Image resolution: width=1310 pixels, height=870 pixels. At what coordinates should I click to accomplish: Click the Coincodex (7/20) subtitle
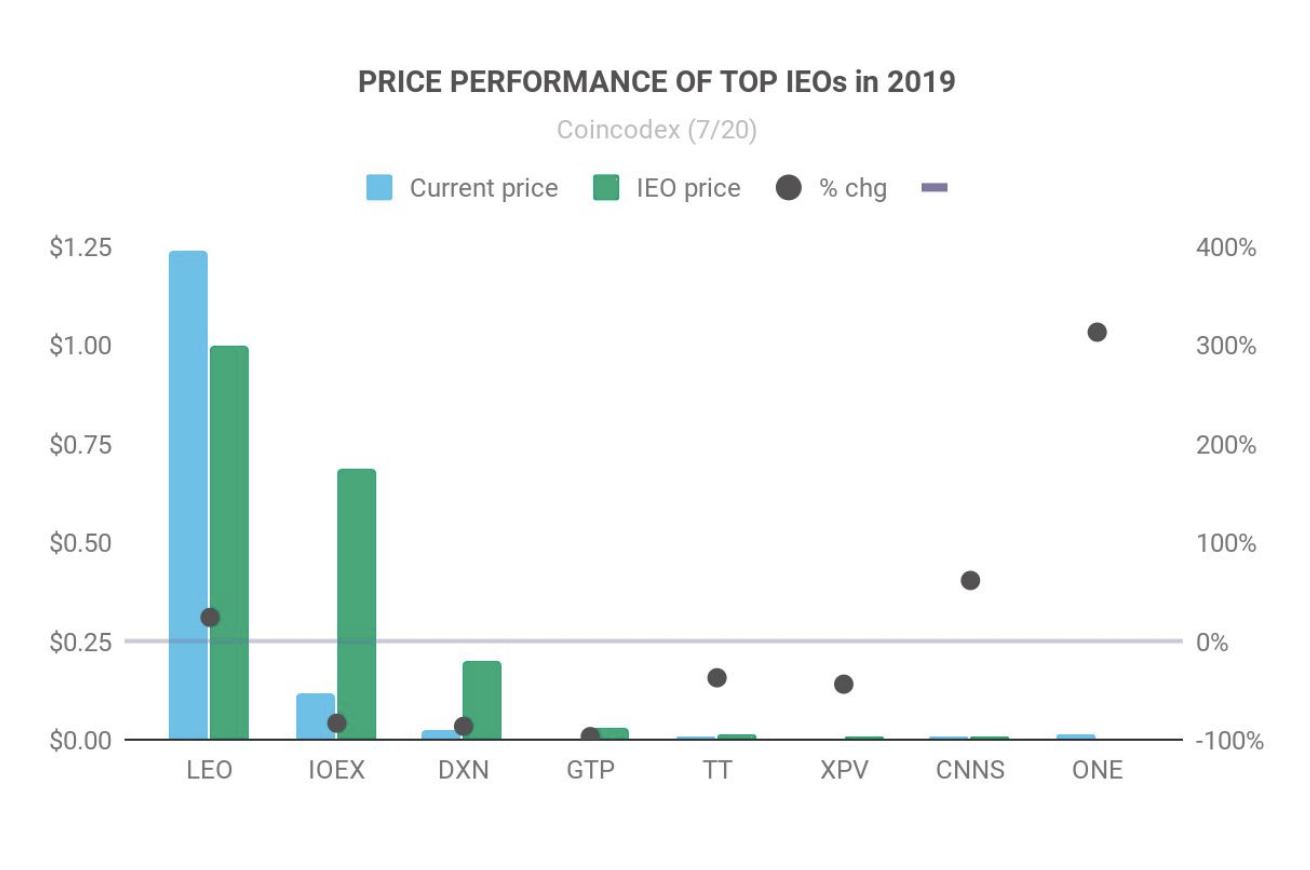click(x=656, y=131)
